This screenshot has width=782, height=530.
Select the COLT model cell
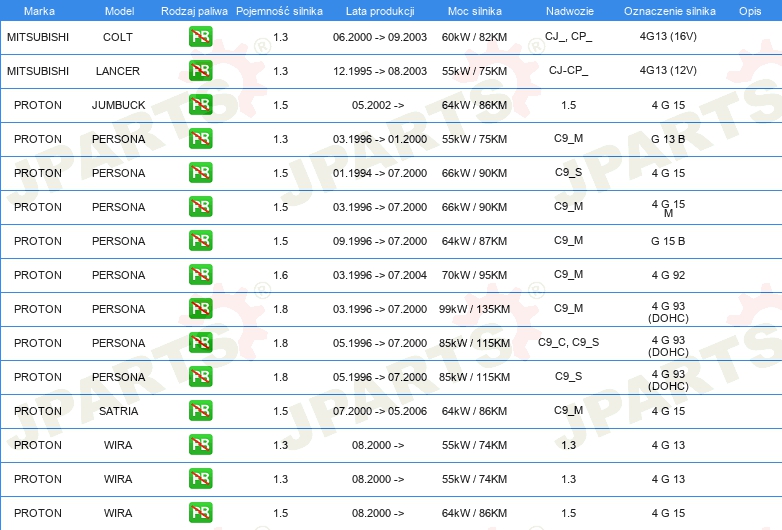click(x=118, y=37)
